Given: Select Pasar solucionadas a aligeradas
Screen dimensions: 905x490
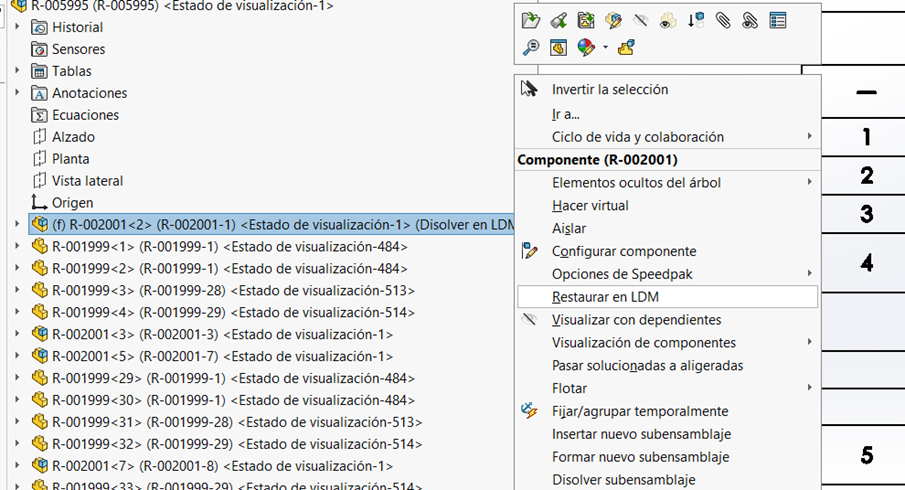Looking at the screenshot, I should (x=667, y=365).
